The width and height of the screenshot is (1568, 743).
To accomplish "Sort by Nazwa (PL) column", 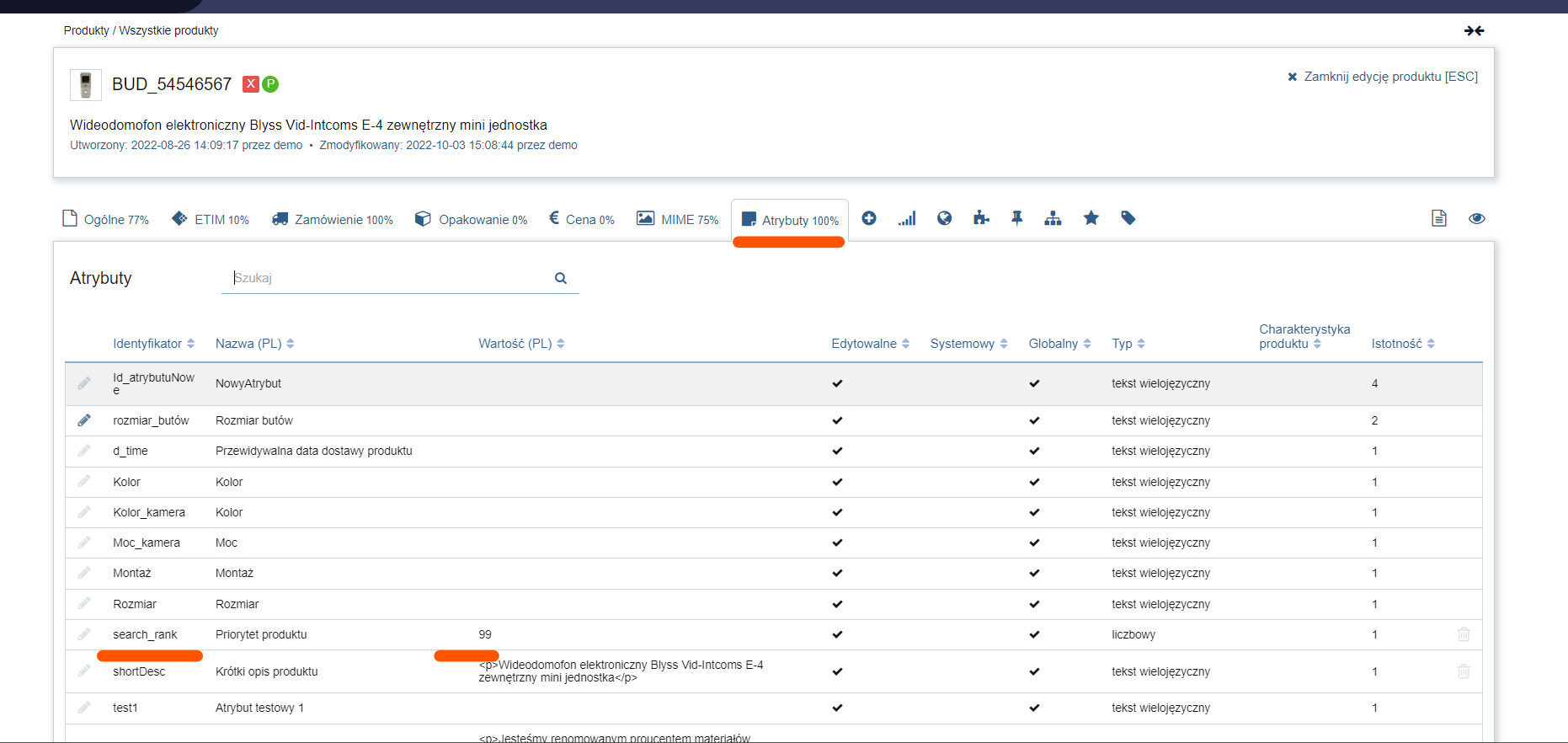I will 254,344.
